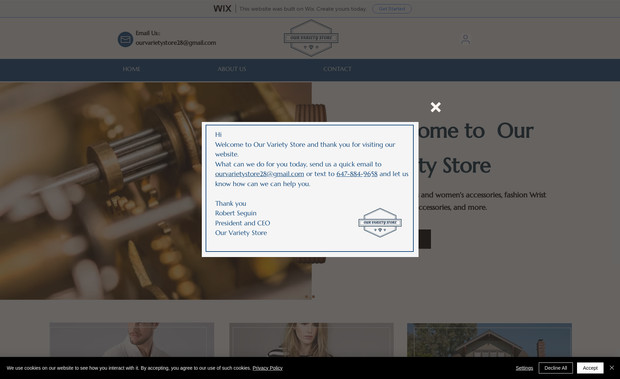Image resolution: width=620 pixels, height=379 pixels.
Task: Open the HOME navigation item
Action: click(131, 69)
